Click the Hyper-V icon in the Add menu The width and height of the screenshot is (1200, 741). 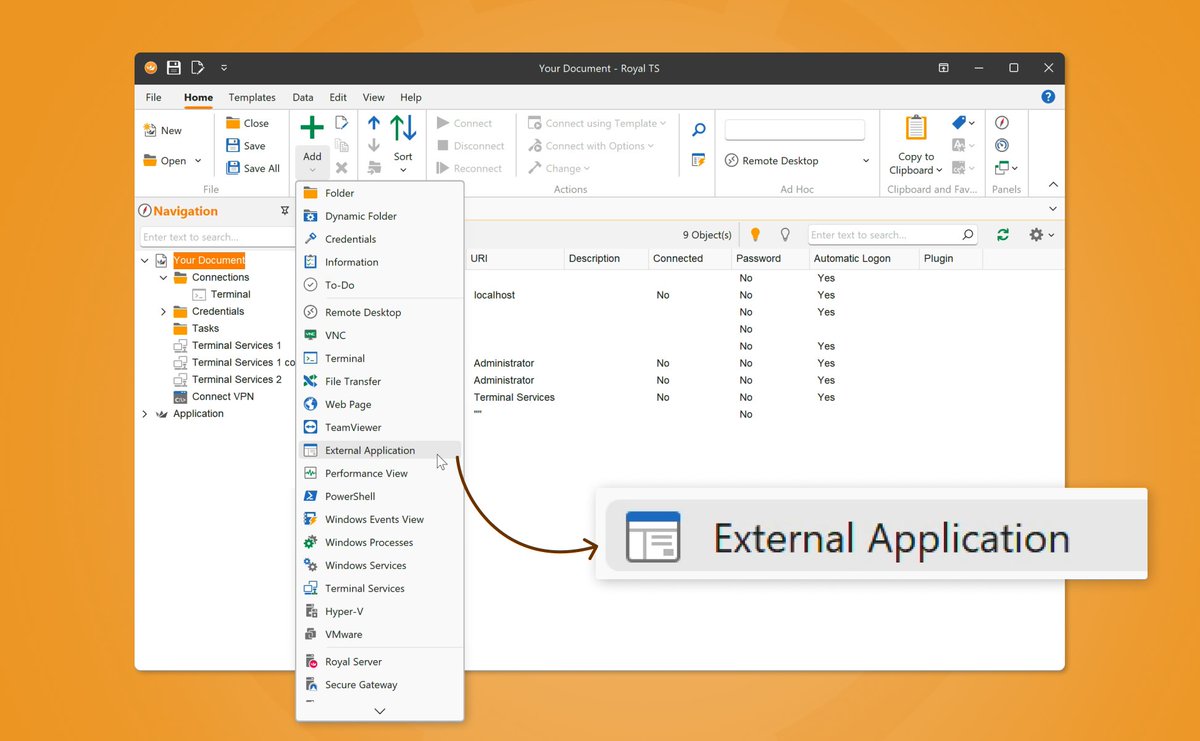point(310,611)
